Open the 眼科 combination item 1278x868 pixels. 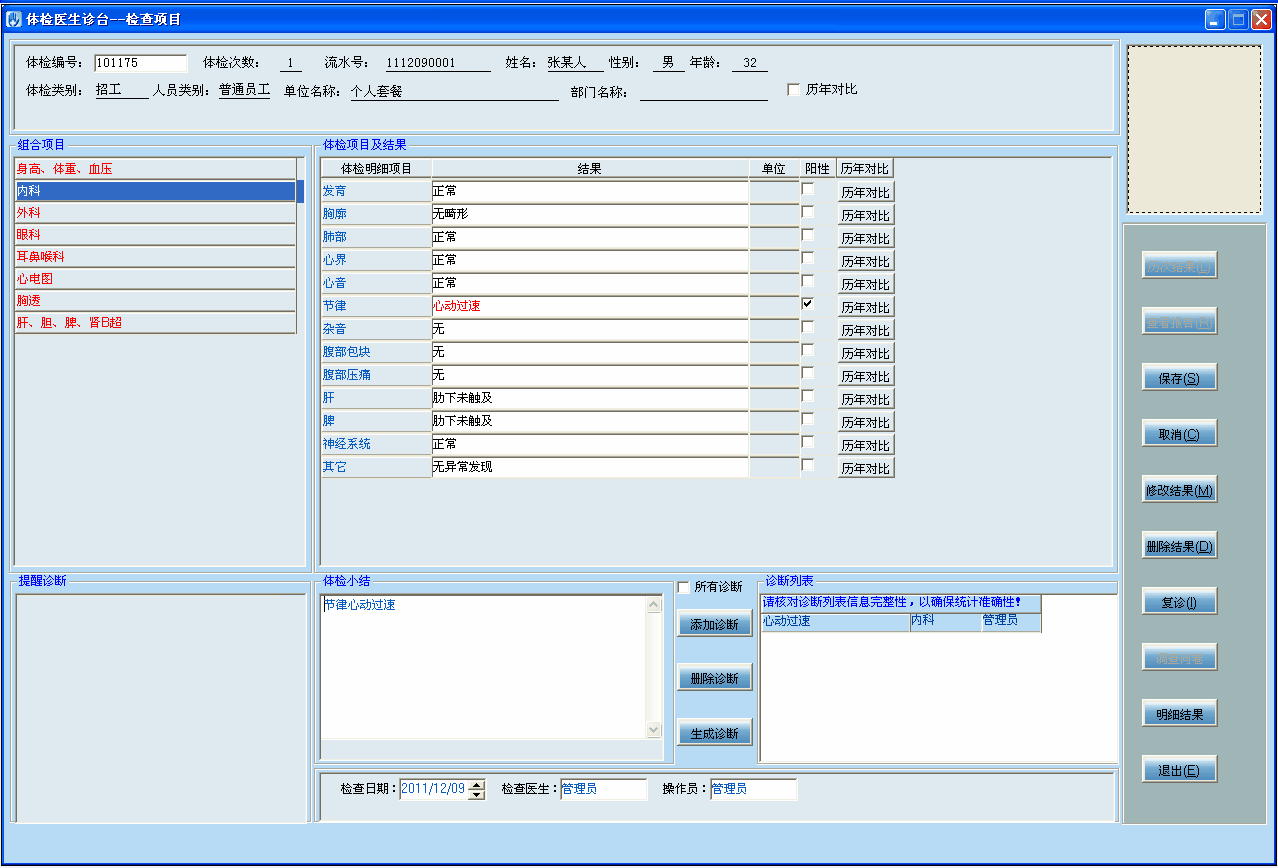155,235
